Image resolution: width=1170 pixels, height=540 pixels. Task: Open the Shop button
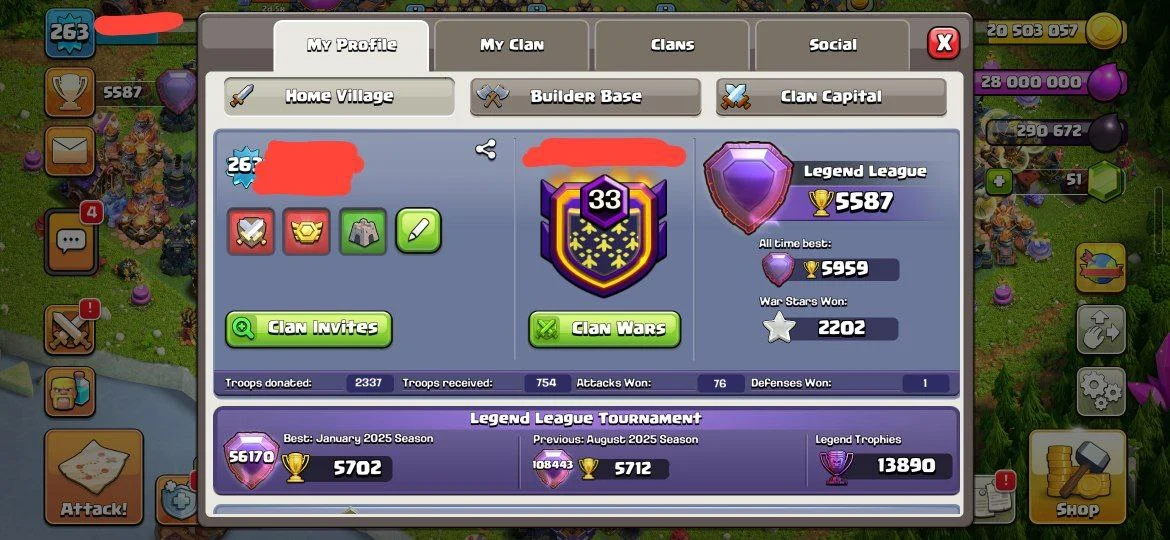(x=1077, y=477)
